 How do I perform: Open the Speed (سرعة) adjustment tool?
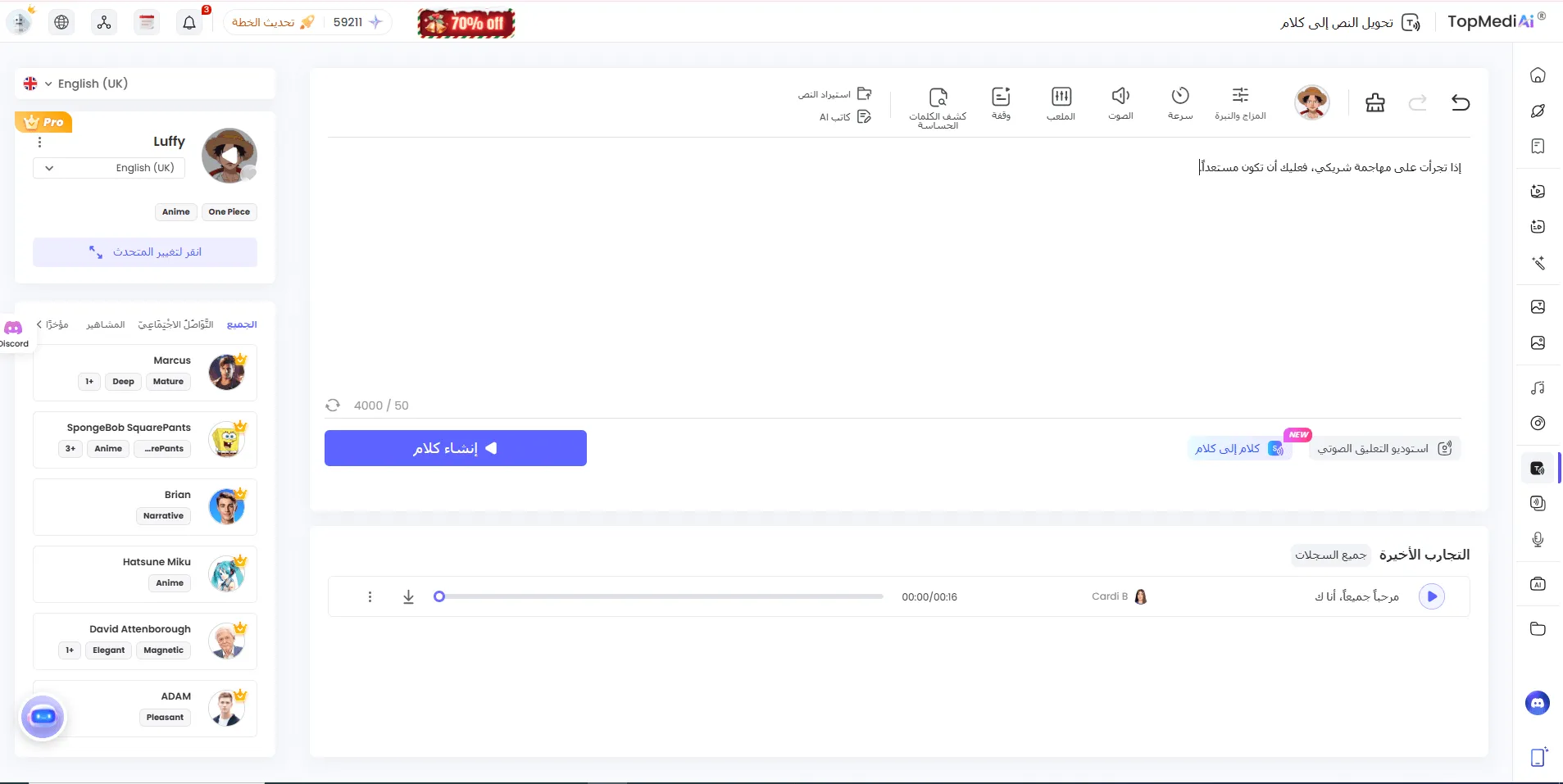pyautogui.click(x=1179, y=102)
